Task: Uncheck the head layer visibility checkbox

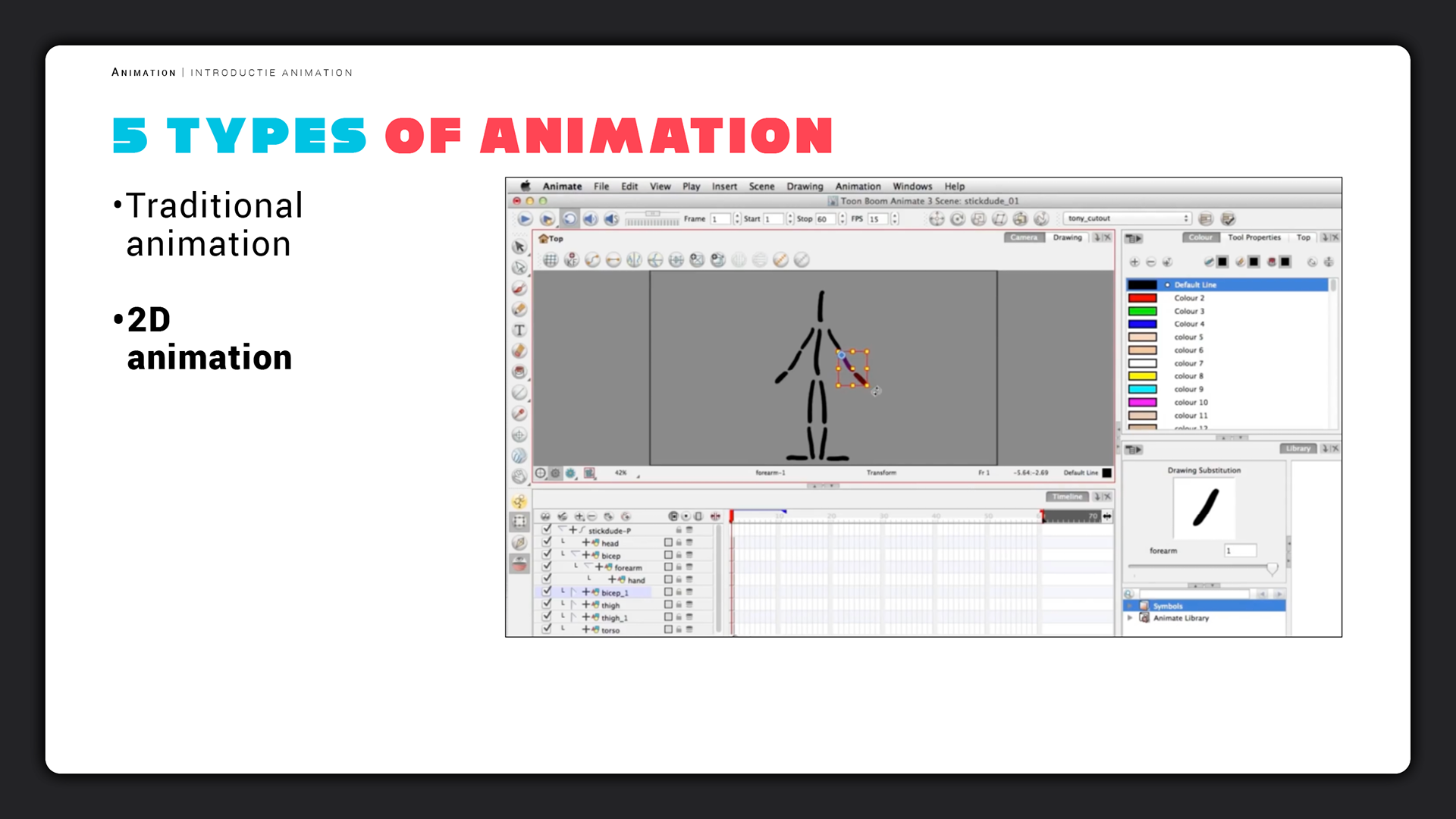Action: point(547,542)
